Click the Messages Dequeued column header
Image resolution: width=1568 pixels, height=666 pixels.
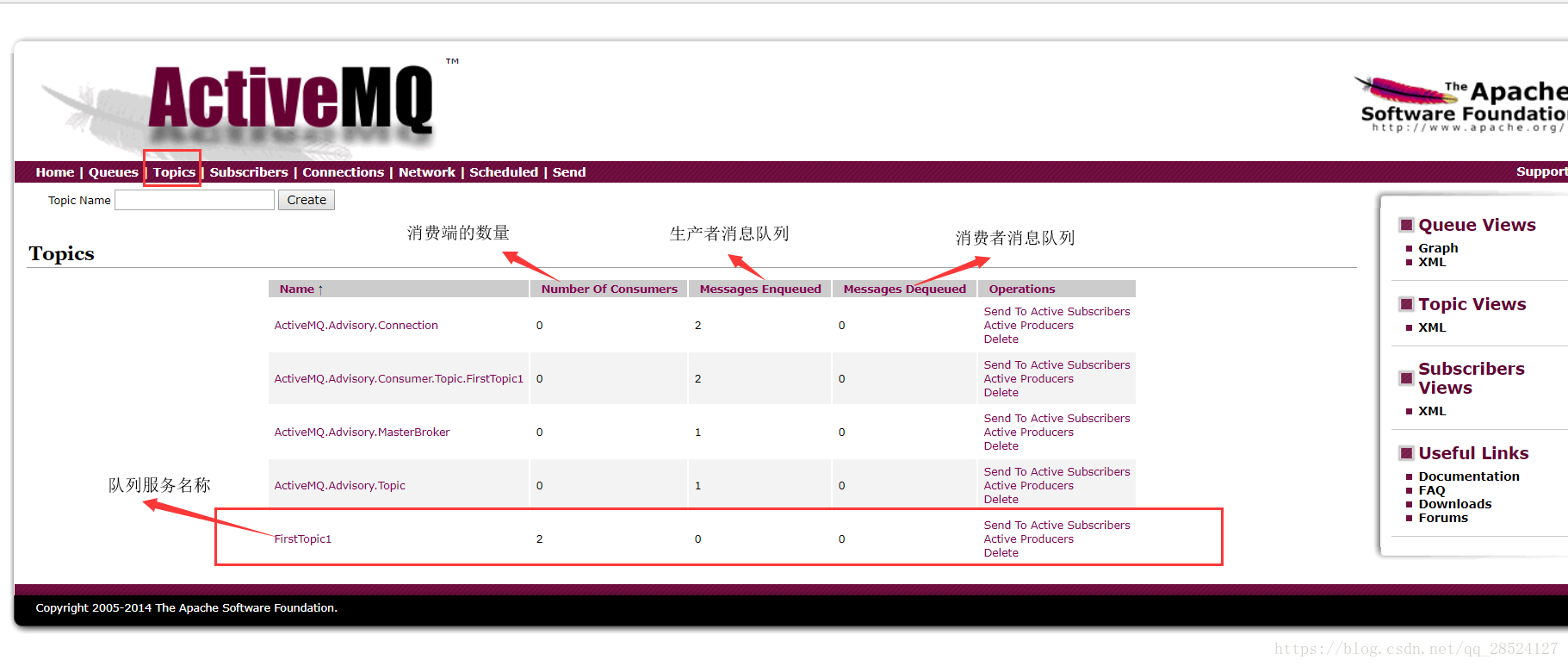(x=905, y=289)
